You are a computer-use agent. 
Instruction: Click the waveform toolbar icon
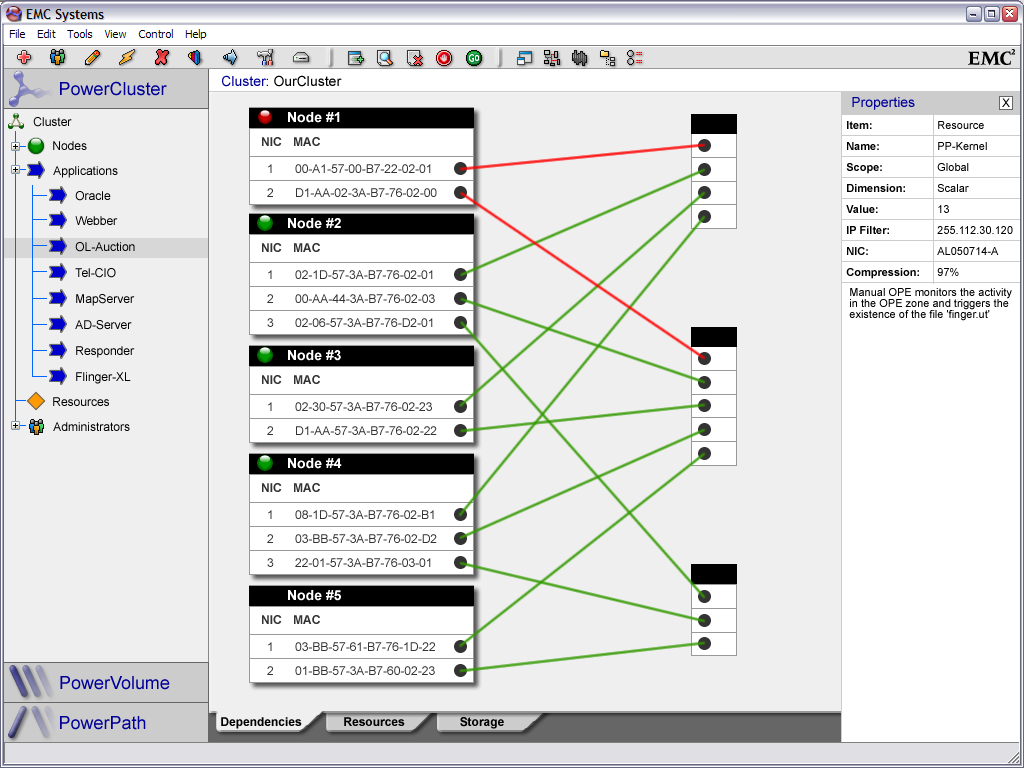coord(579,58)
